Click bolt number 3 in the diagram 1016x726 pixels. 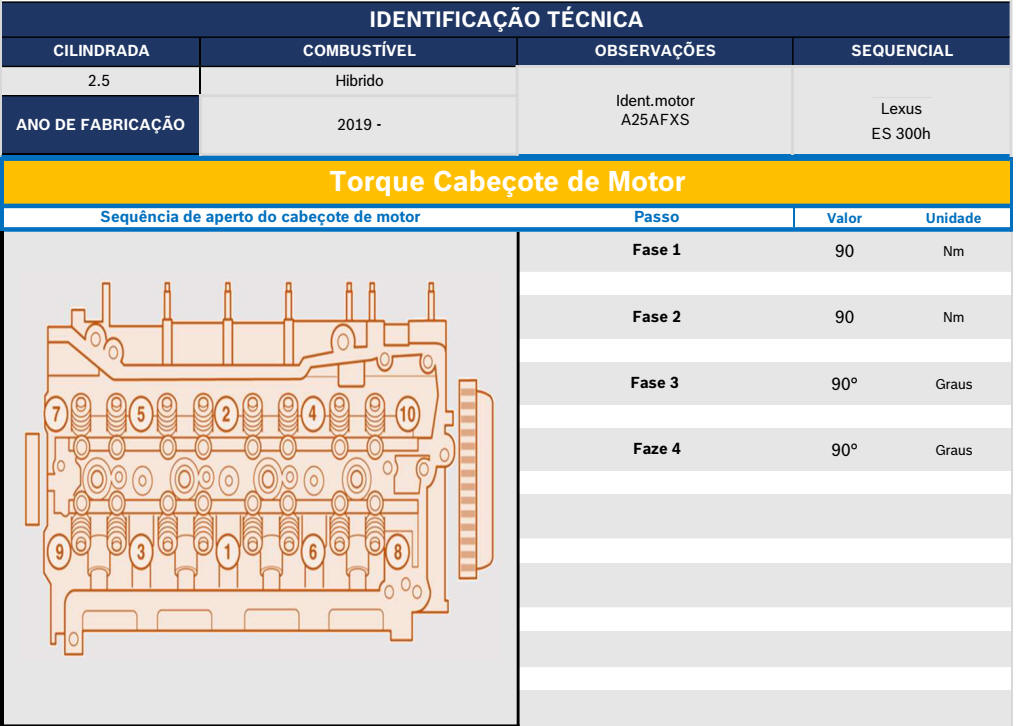(x=142, y=550)
